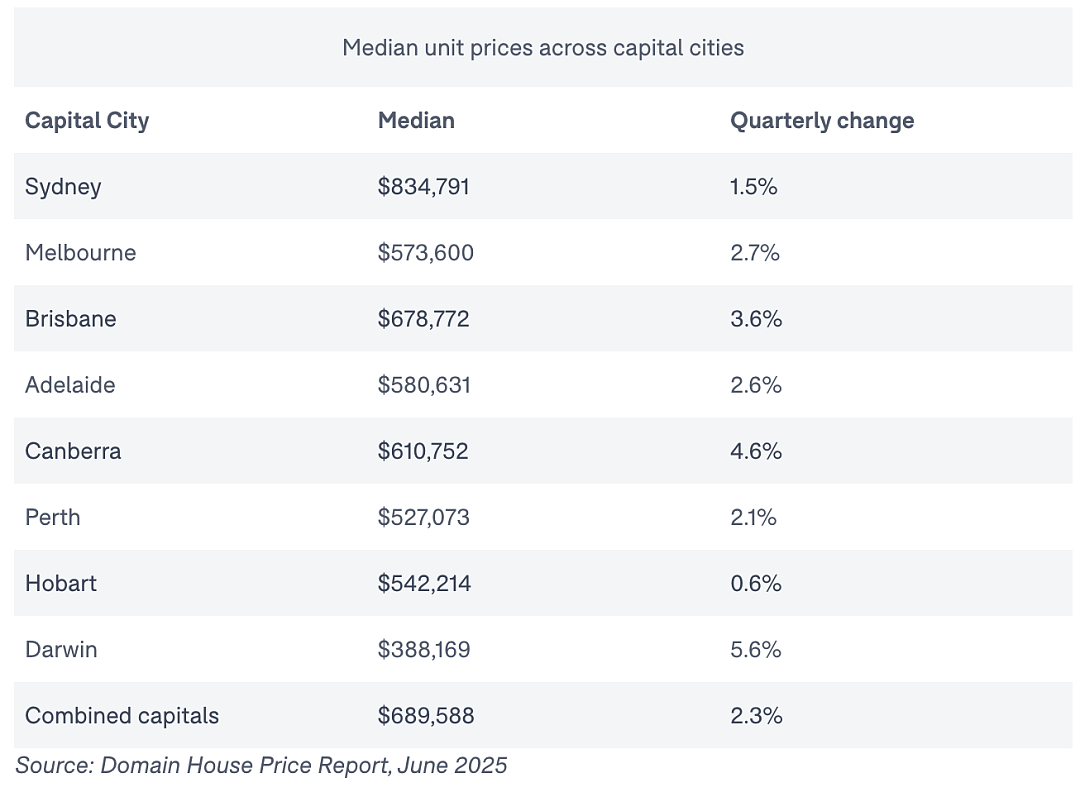Click Canberra's median price $610,752
The height and width of the screenshot is (792, 1080).
pyautogui.click(x=423, y=451)
